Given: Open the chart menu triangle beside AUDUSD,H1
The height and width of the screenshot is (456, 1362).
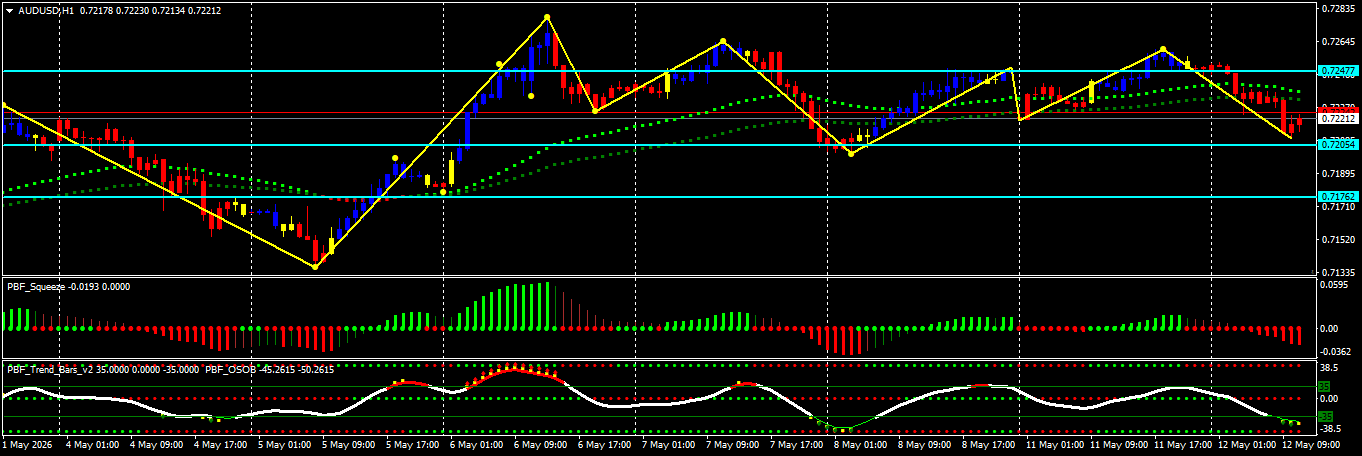Looking at the screenshot, I should tap(9, 10).
